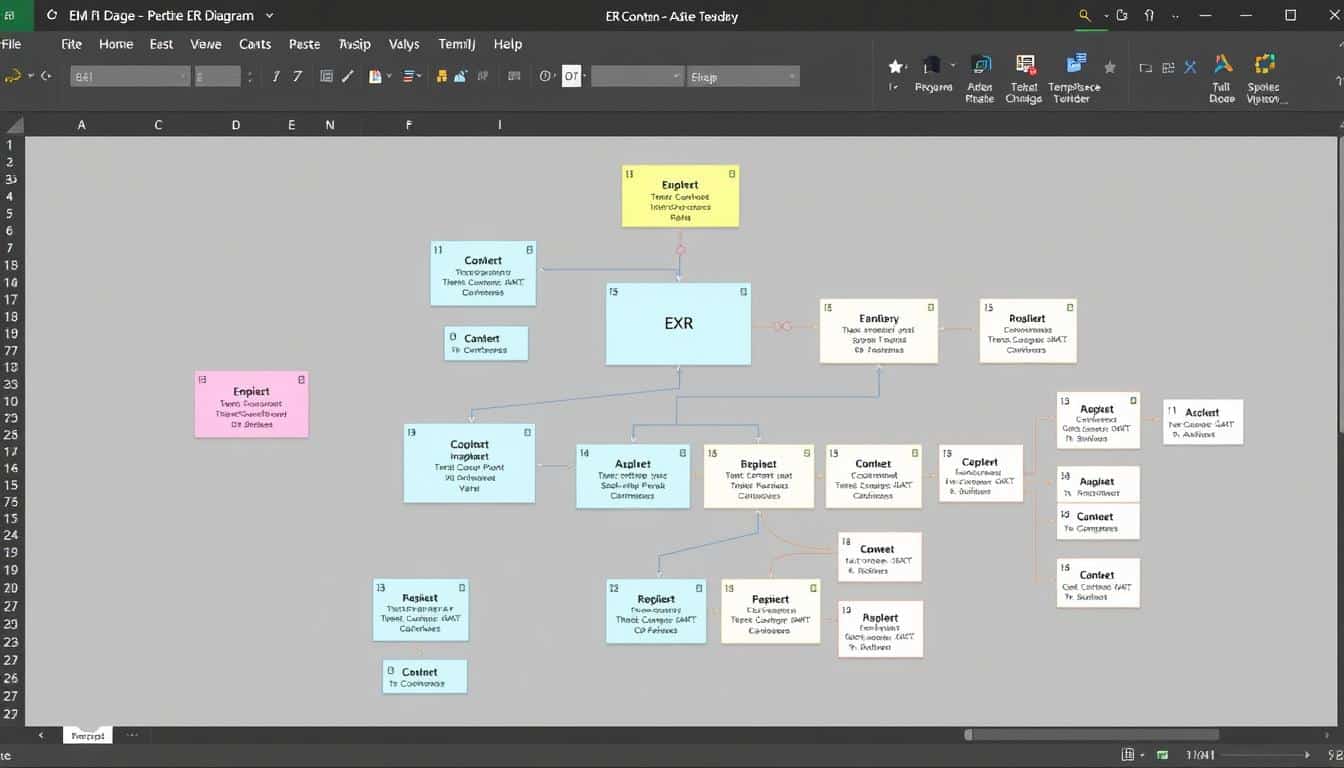Viewport: 1344px width, 768px height.
Task: Select the central EXR entity box
Action: 678,324
